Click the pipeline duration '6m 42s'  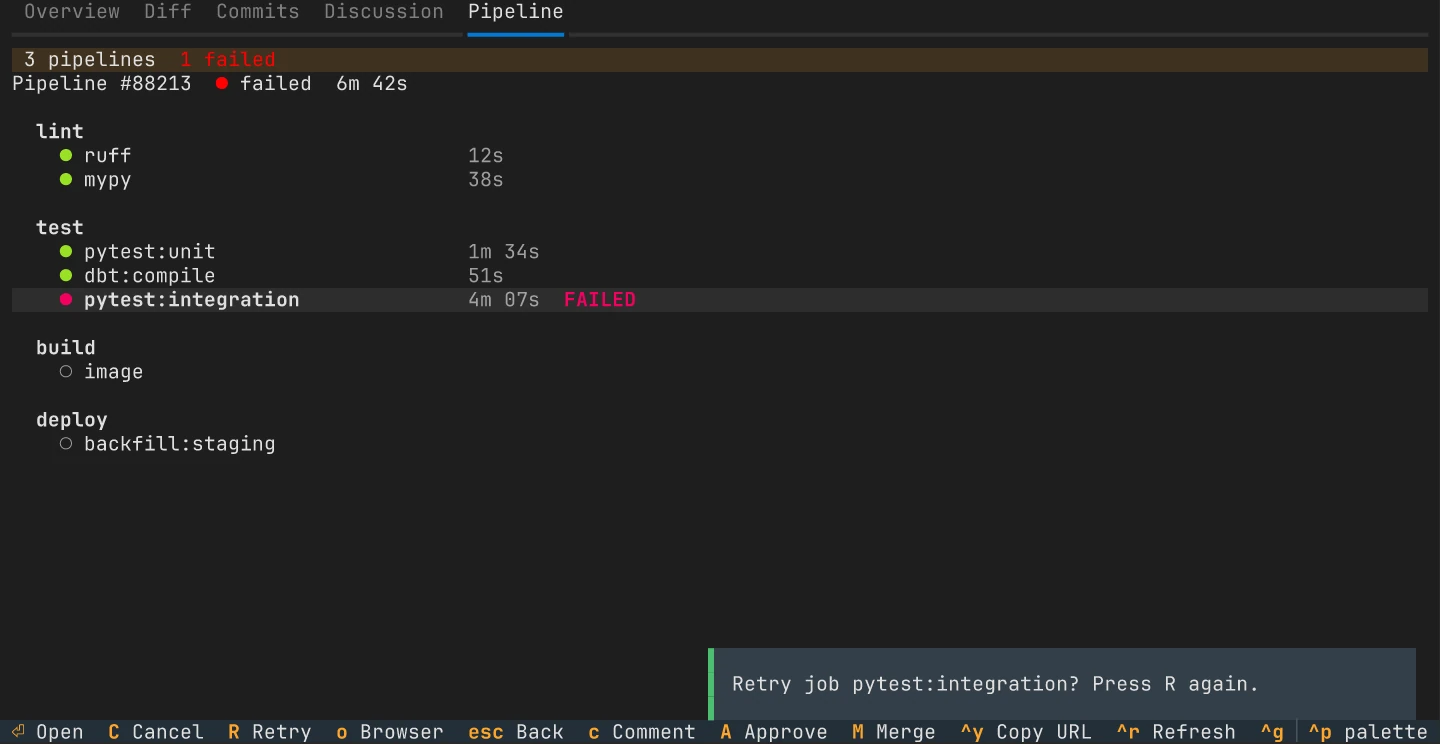click(372, 83)
